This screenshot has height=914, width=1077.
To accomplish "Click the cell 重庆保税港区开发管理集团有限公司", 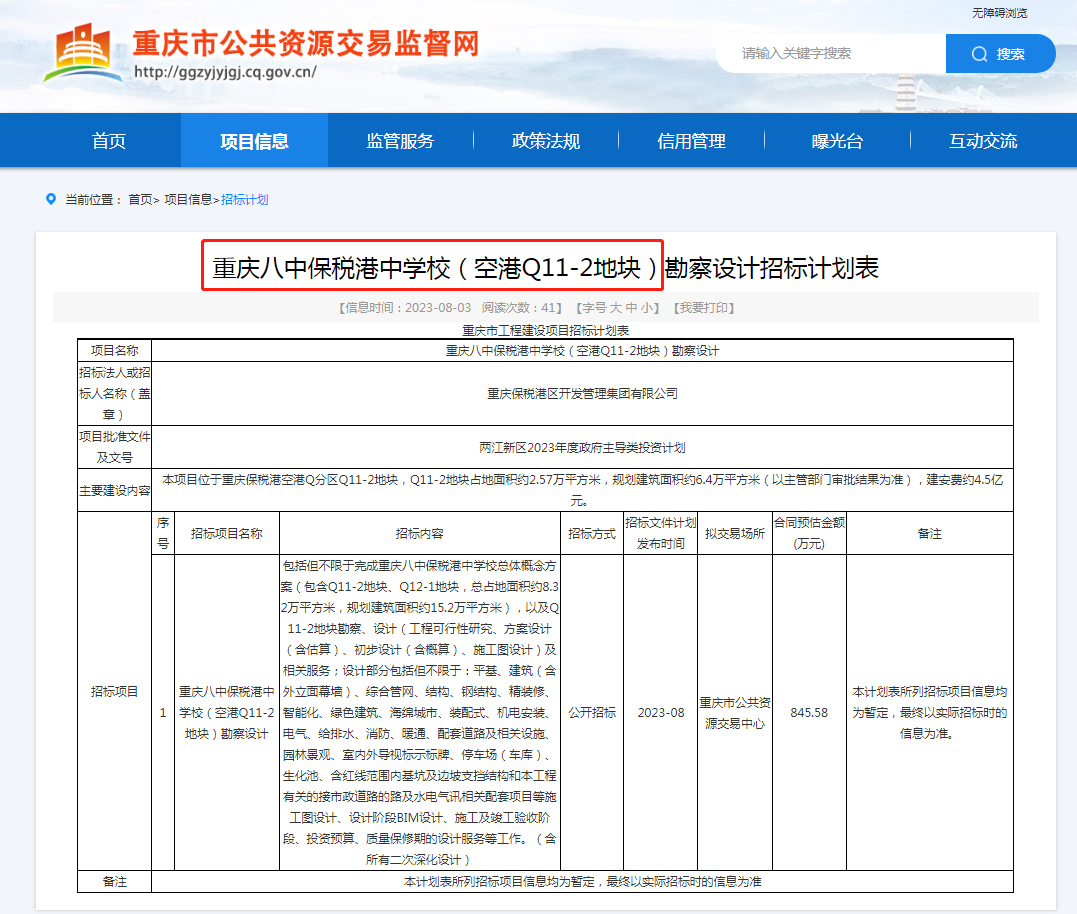I will coord(582,393).
